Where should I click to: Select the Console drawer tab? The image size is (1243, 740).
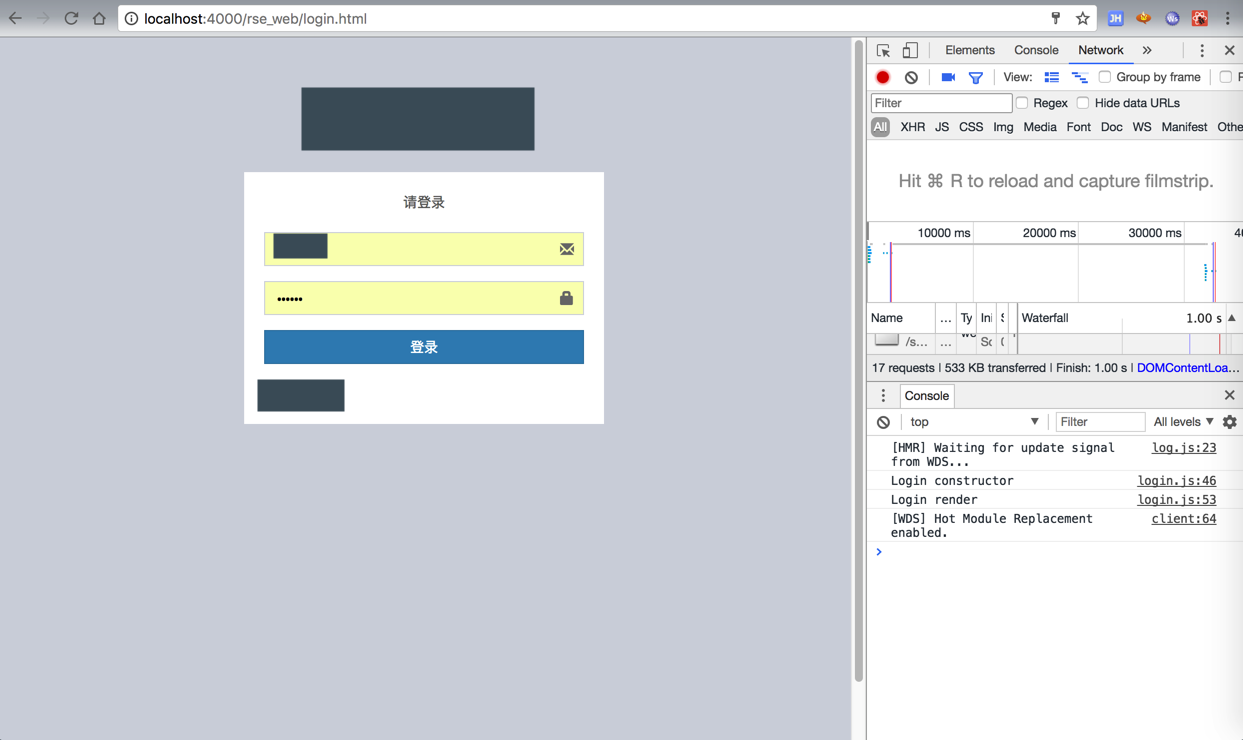pyautogui.click(x=926, y=396)
